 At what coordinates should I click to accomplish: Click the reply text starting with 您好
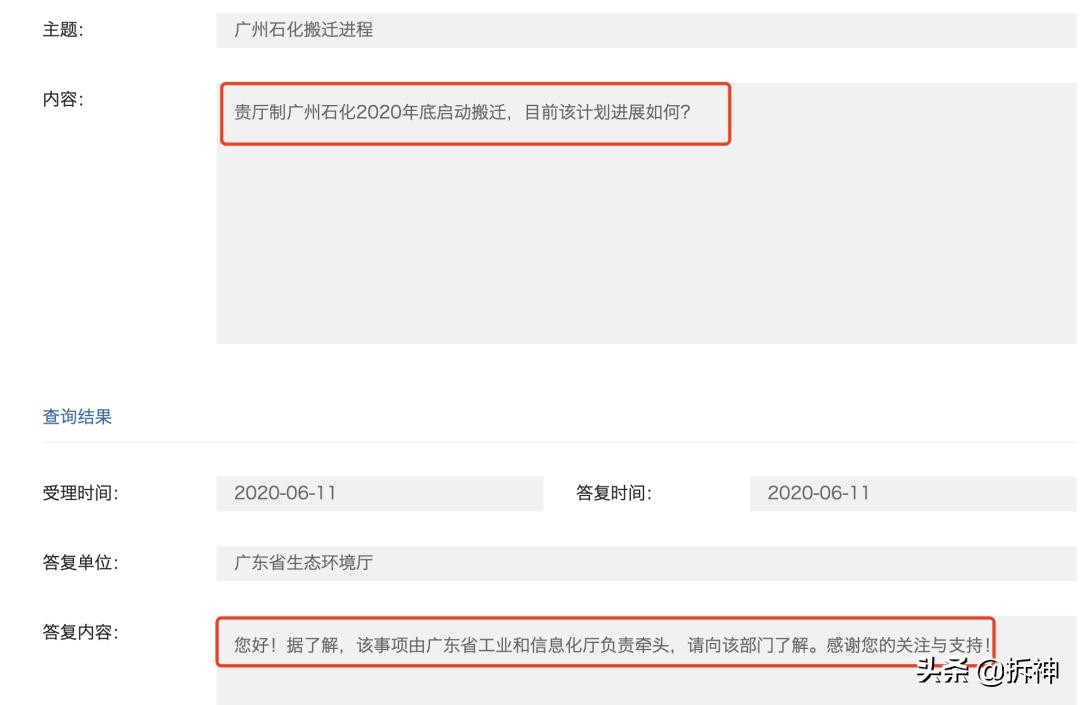tap(612, 645)
